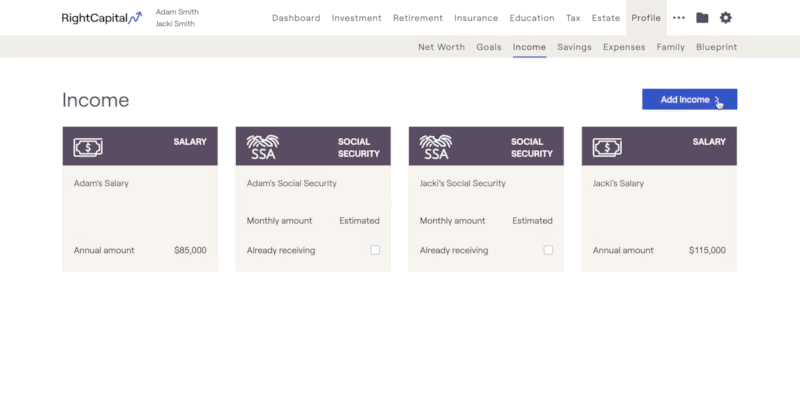Image resolution: width=800 pixels, height=416 pixels.
Task: Click the cash icon on Adam's Salary card
Action: (88, 148)
